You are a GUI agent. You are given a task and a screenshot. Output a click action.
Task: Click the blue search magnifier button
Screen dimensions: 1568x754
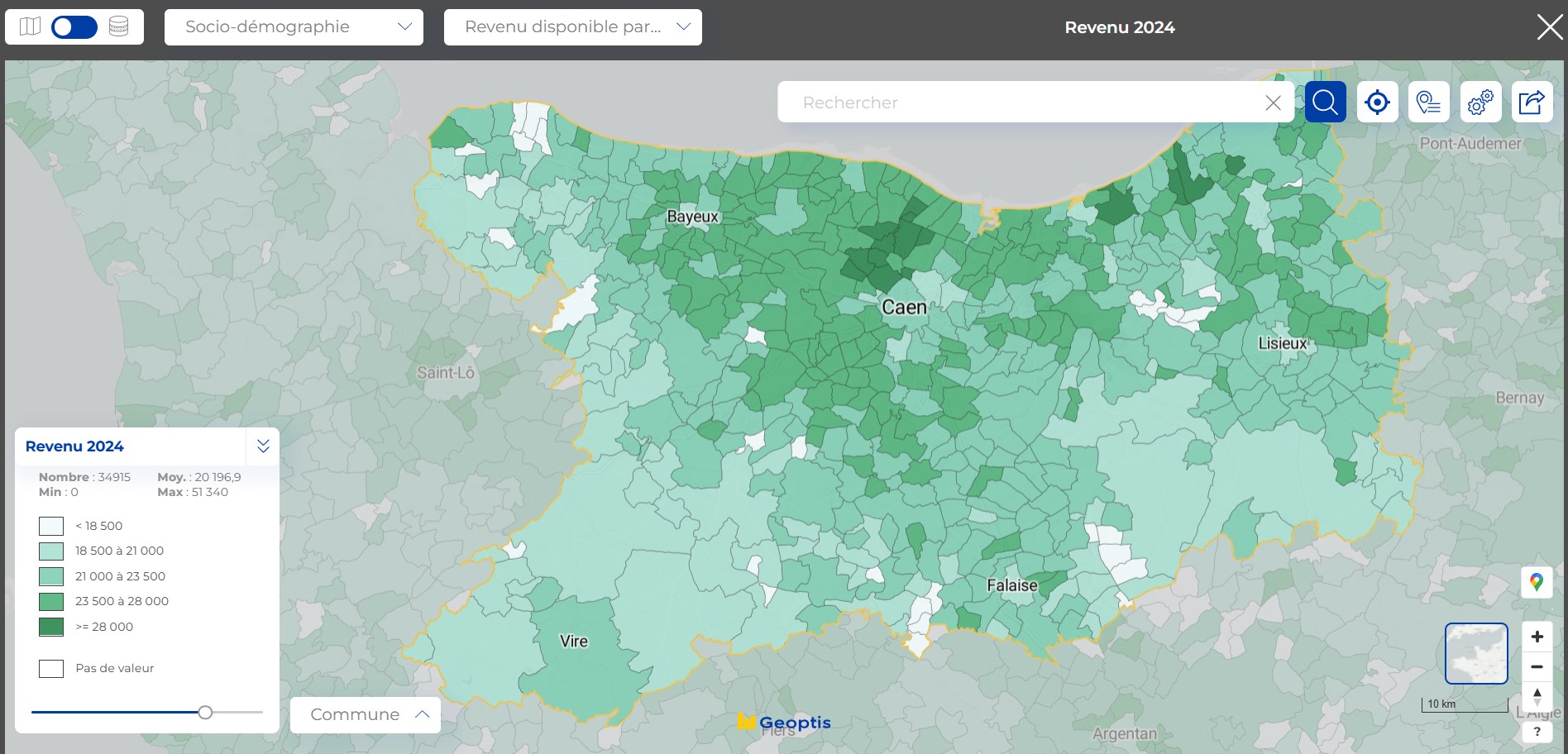point(1325,103)
